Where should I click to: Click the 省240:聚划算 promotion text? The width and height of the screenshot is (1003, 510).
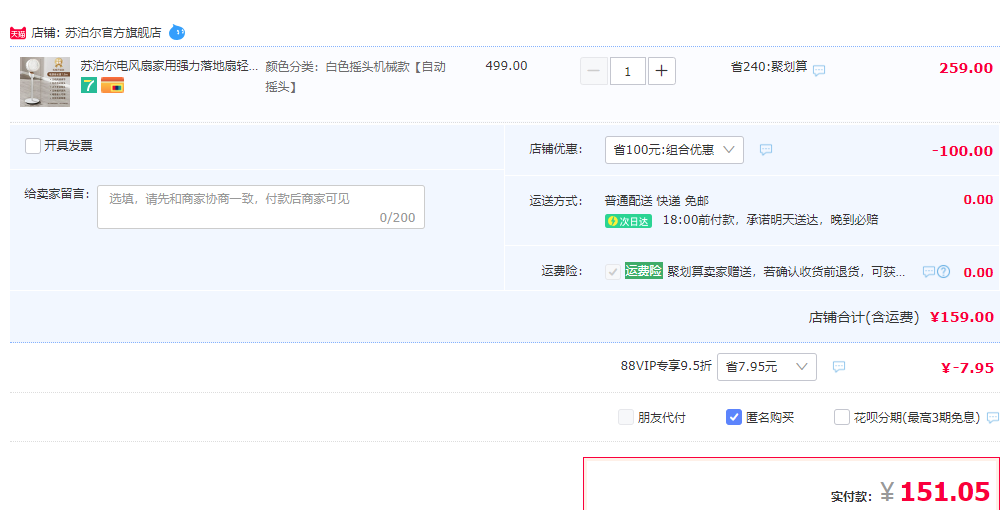[x=769, y=67]
